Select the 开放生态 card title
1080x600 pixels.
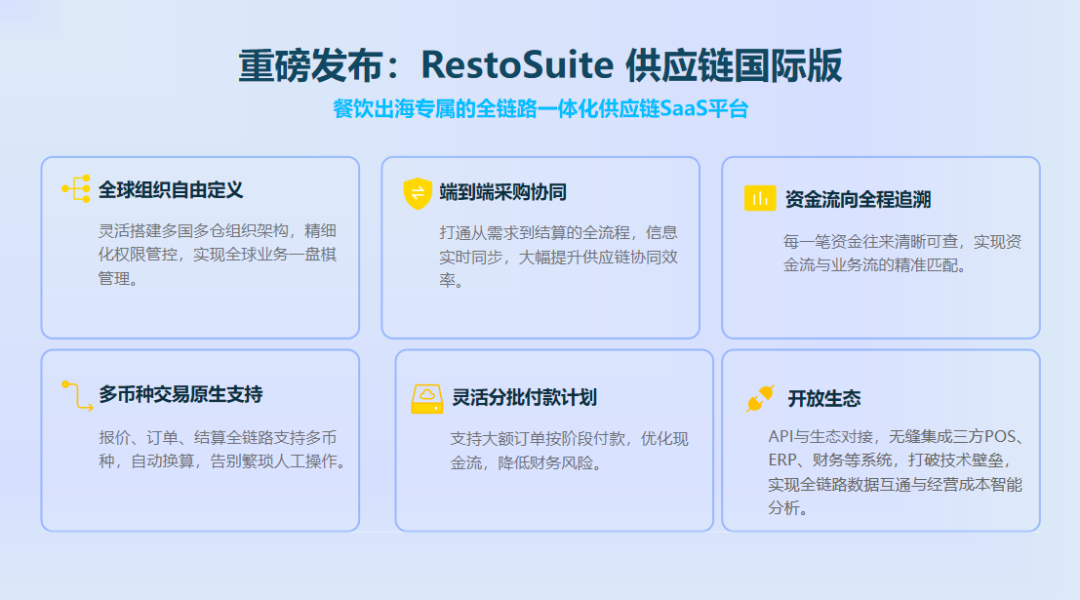[824, 399]
